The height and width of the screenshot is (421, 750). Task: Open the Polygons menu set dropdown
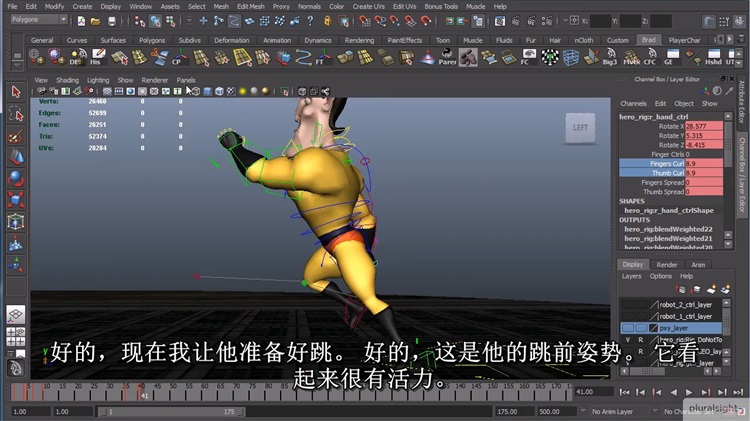point(39,20)
